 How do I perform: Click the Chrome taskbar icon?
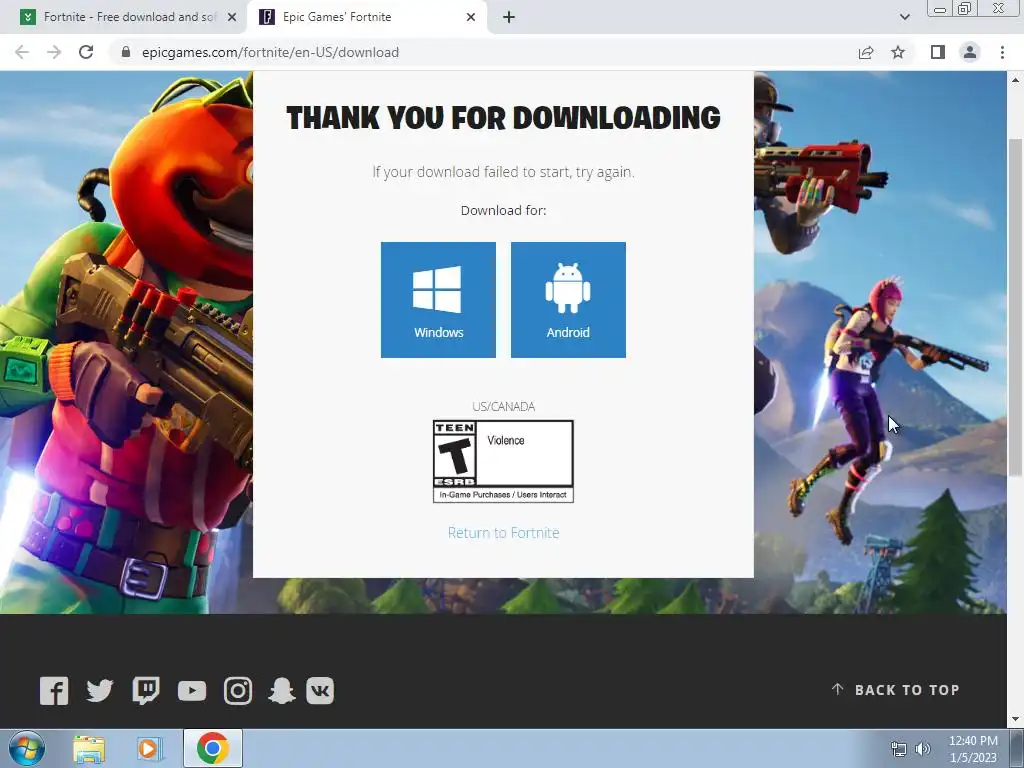(213, 748)
